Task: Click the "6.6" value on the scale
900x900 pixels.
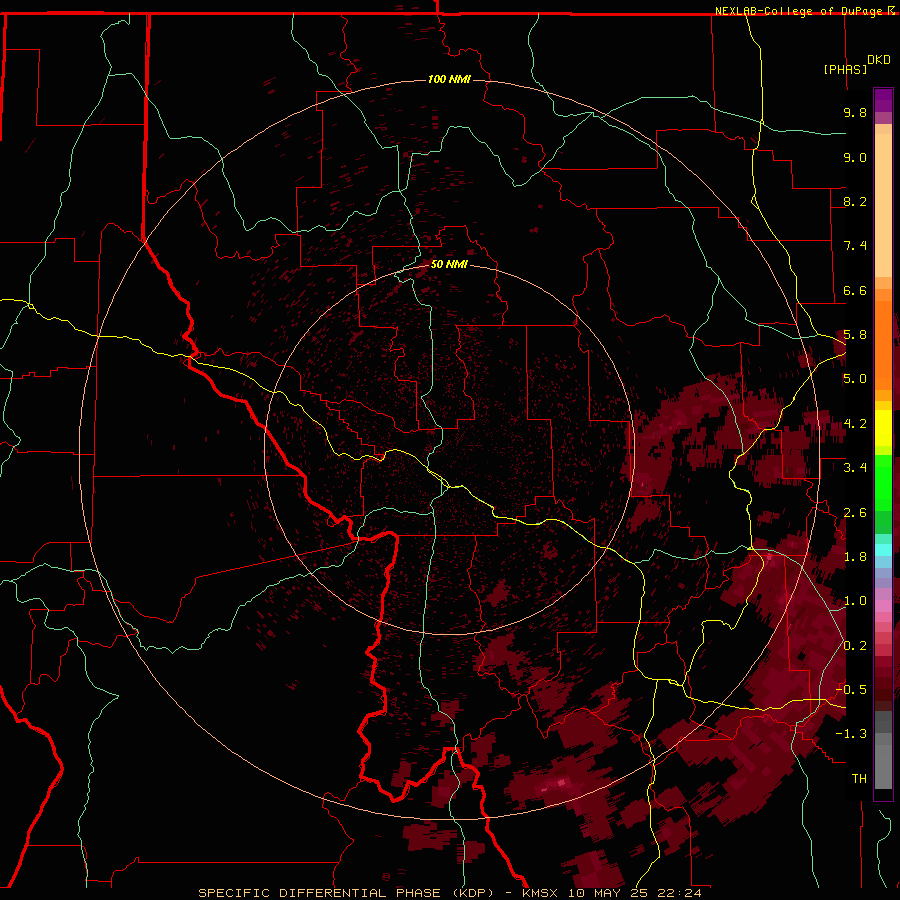Action: point(855,290)
